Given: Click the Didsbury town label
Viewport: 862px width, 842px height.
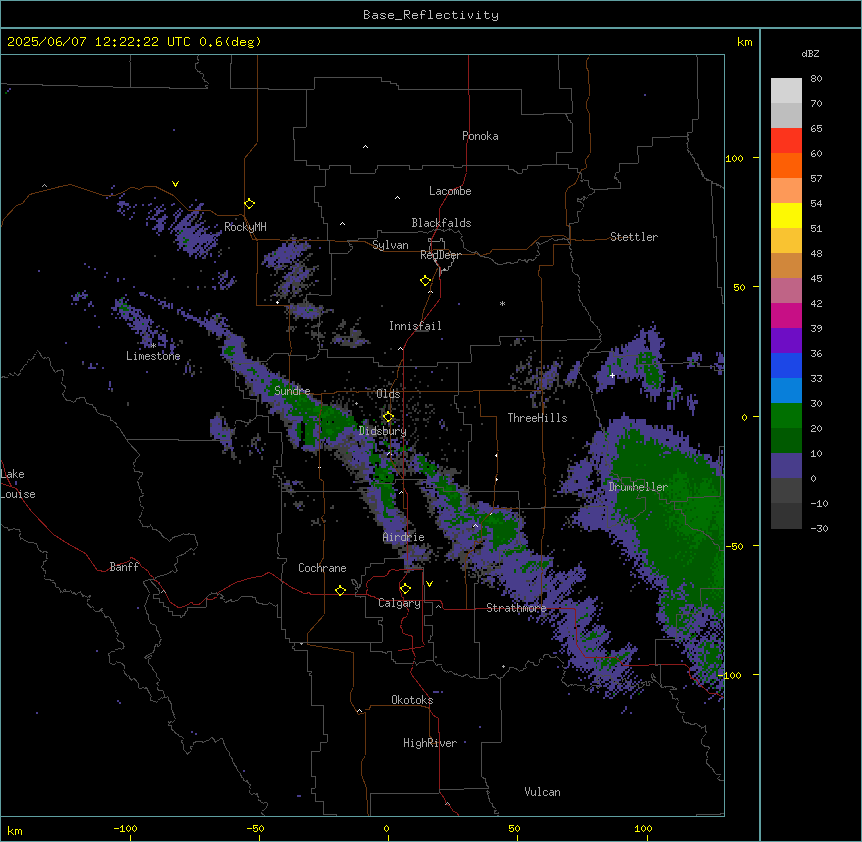Looking at the screenshot, I should 382,431.
